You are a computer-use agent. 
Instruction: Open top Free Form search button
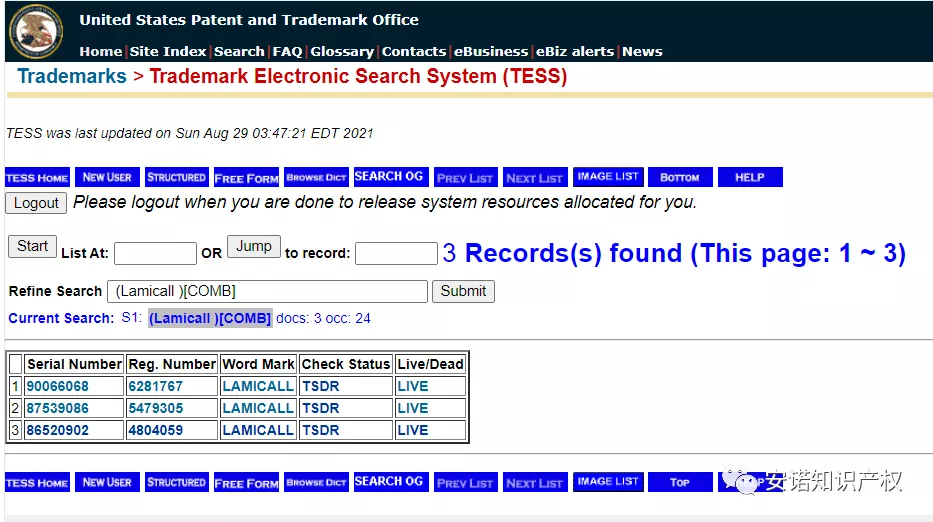pyautogui.click(x=246, y=177)
